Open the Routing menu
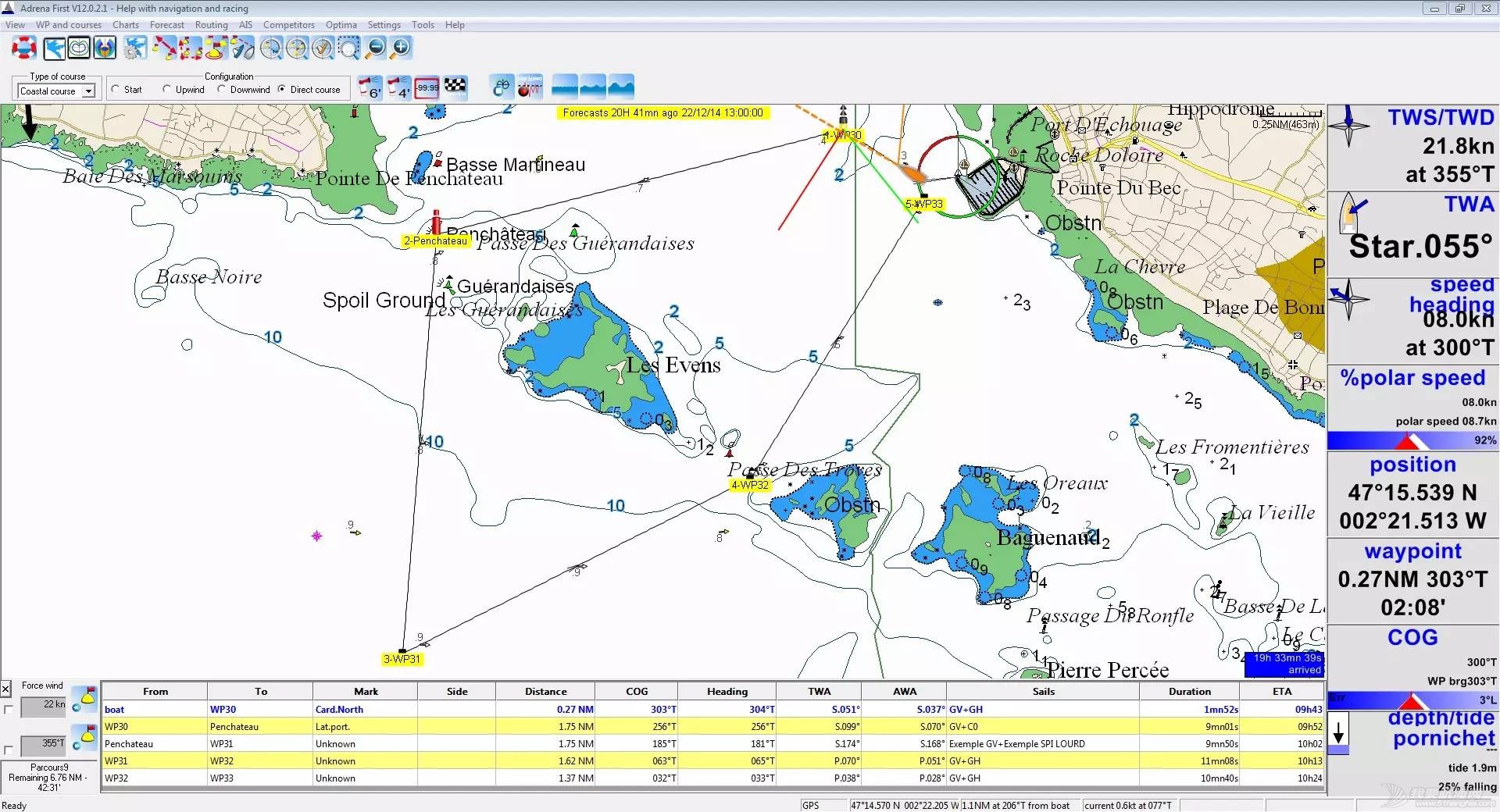Image resolution: width=1500 pixels, height=812 pixels. pyautogui.click(x=212, y=25)
